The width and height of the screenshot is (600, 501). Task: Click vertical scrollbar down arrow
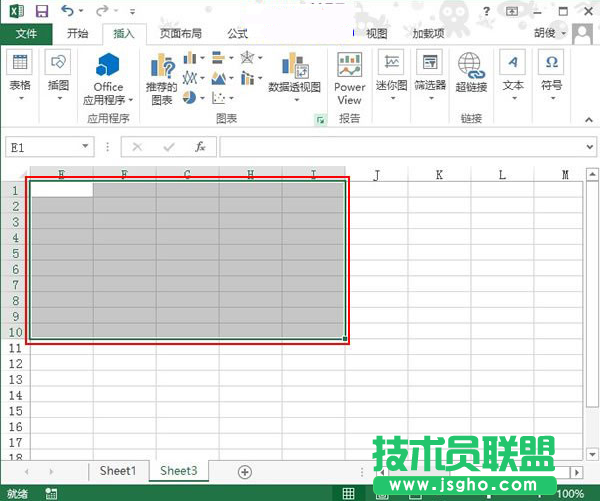click(x=592, y=454)
